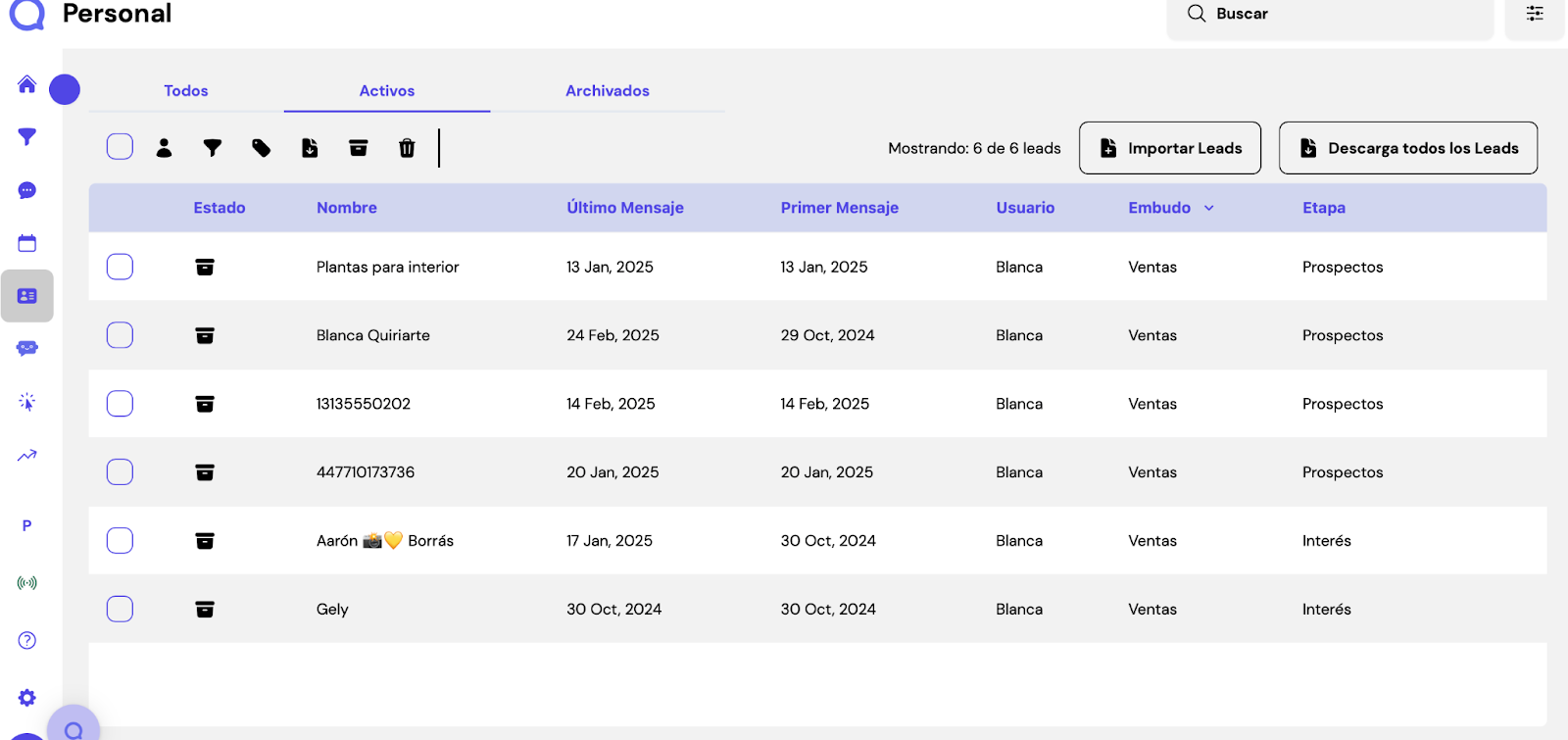Archive the Gely lead via its icon
Screen dimensions: 1568x740
click(205, 610)
